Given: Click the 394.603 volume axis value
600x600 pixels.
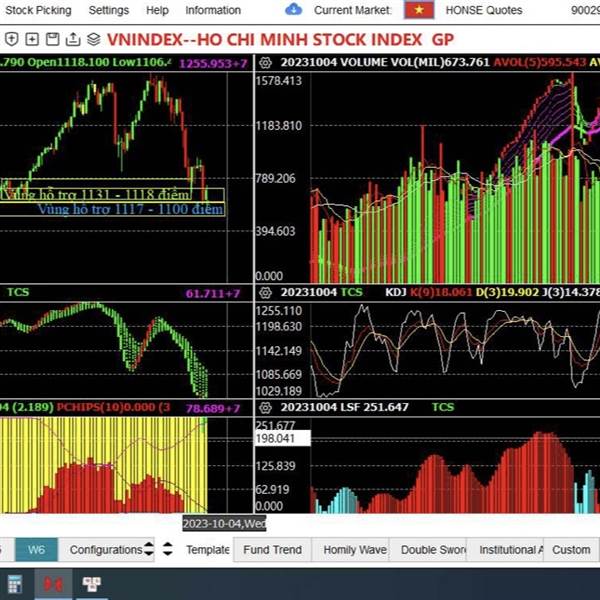Looking at the screenshot, I should pos(276,231).
